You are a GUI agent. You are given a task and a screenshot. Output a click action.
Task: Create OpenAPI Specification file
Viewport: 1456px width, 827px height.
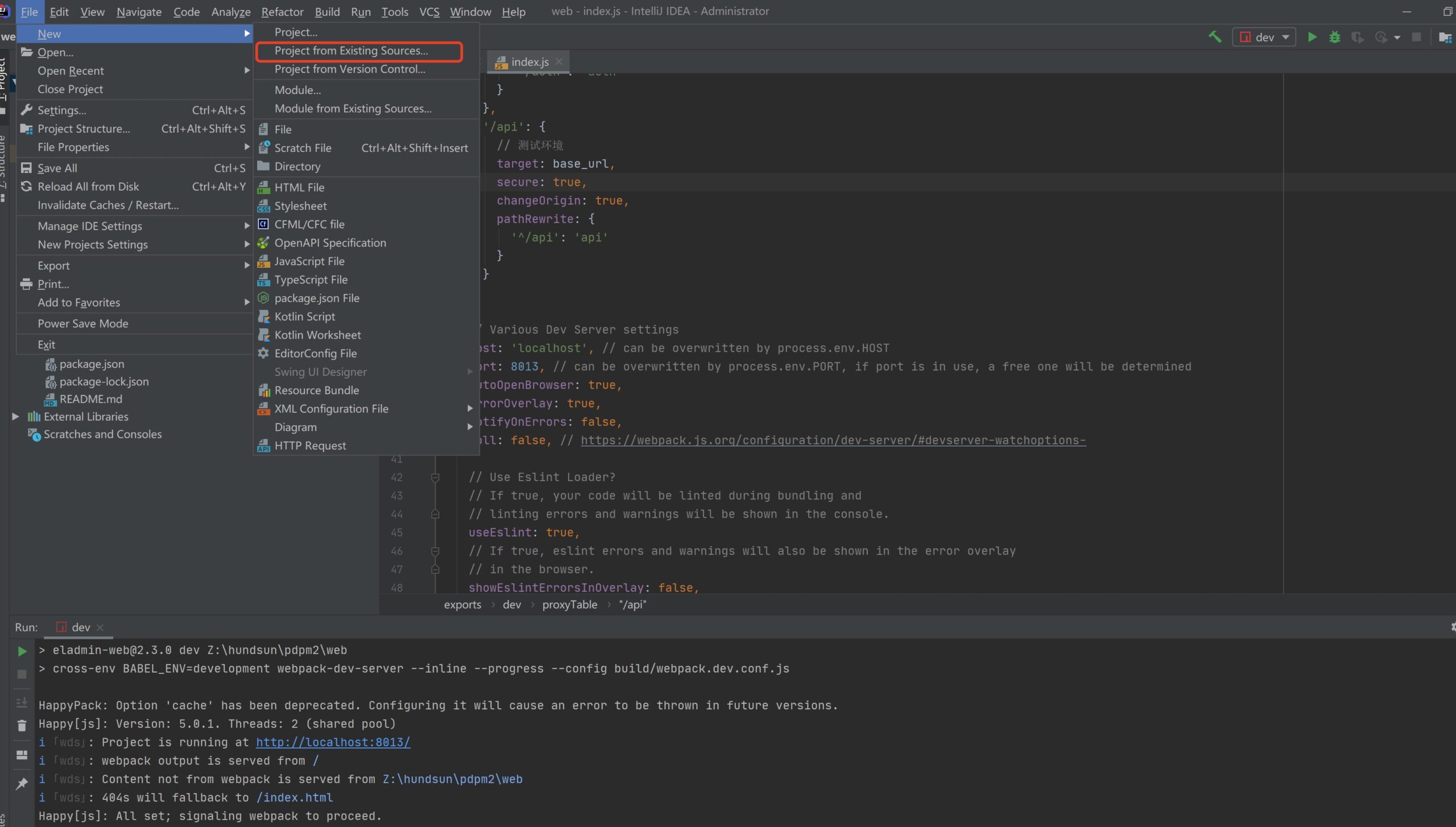point(366,242)
